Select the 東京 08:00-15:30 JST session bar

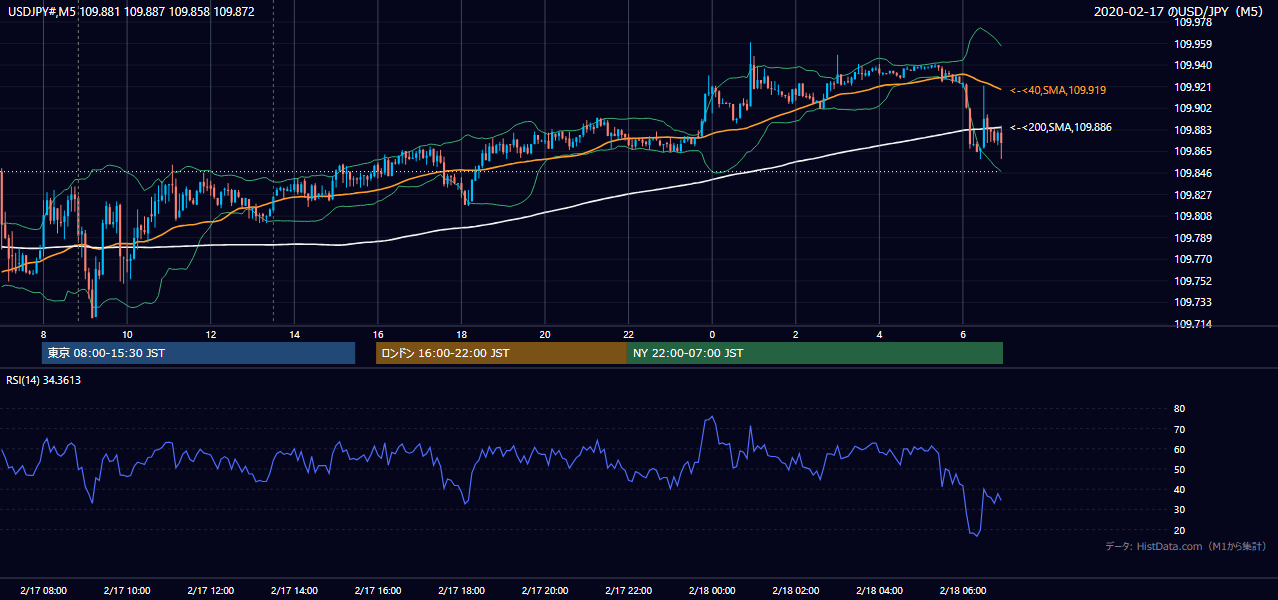coord(198,353)
